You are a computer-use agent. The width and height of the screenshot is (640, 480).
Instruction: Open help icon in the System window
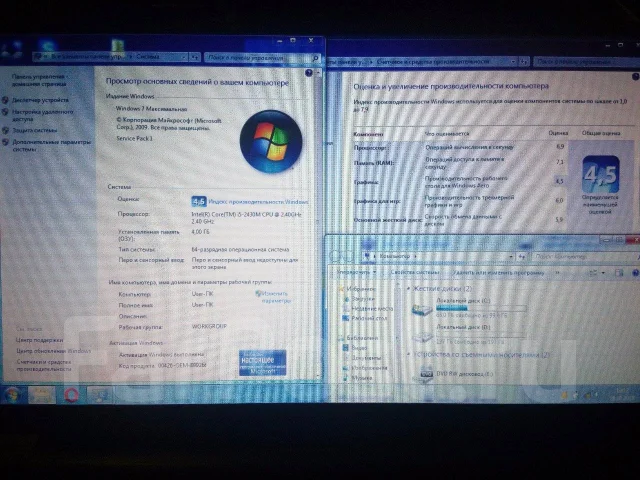click(x=309, y=73)
